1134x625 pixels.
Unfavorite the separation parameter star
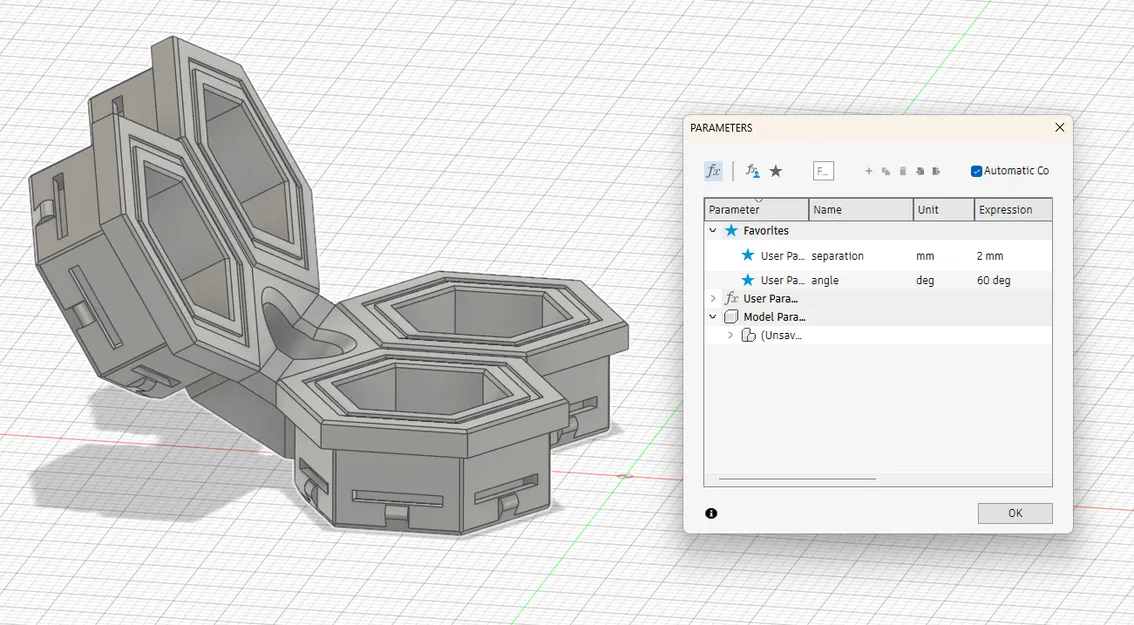coord(750,256)
